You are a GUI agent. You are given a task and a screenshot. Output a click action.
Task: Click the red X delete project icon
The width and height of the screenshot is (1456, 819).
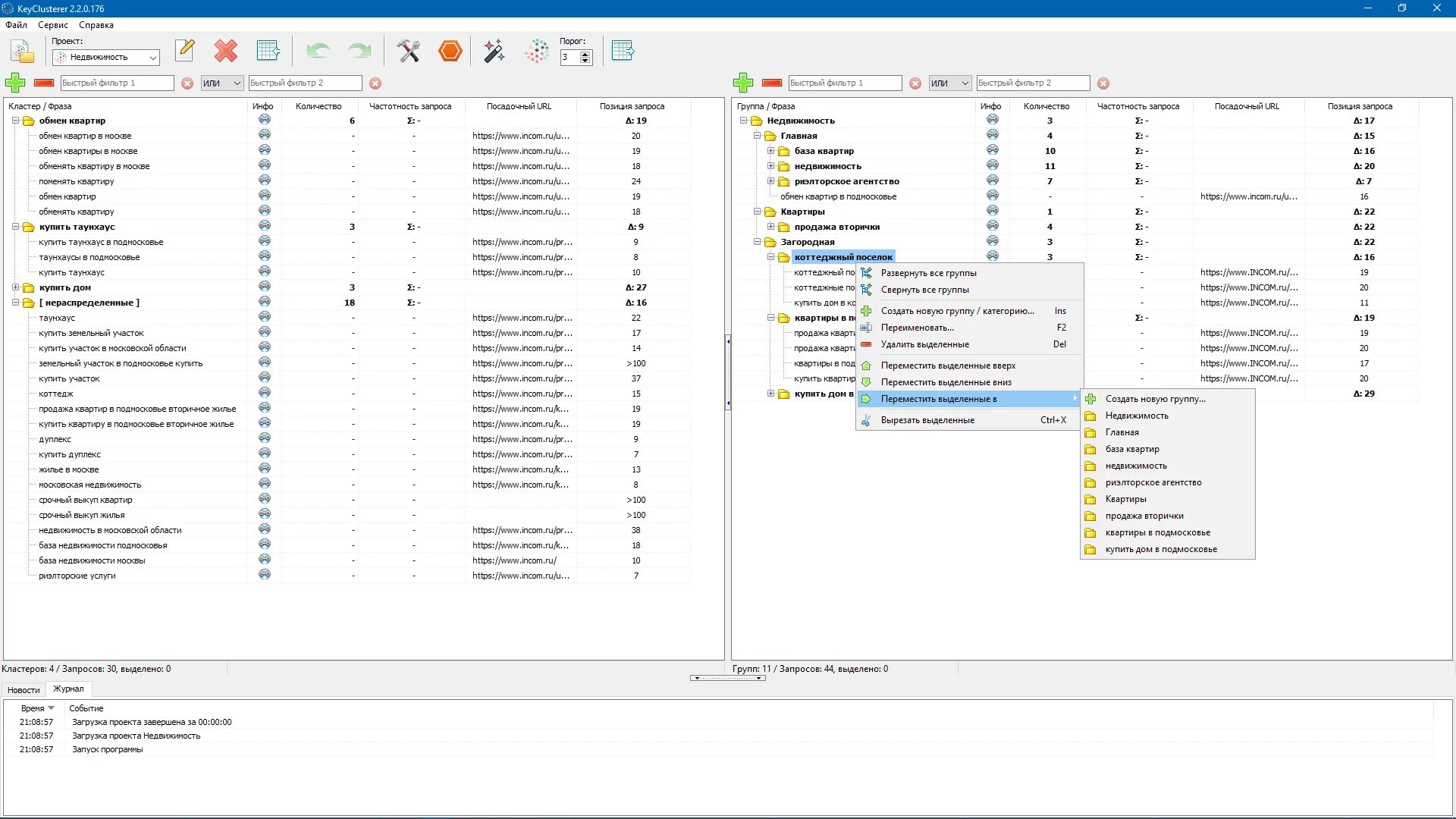(x=225, y=51)
